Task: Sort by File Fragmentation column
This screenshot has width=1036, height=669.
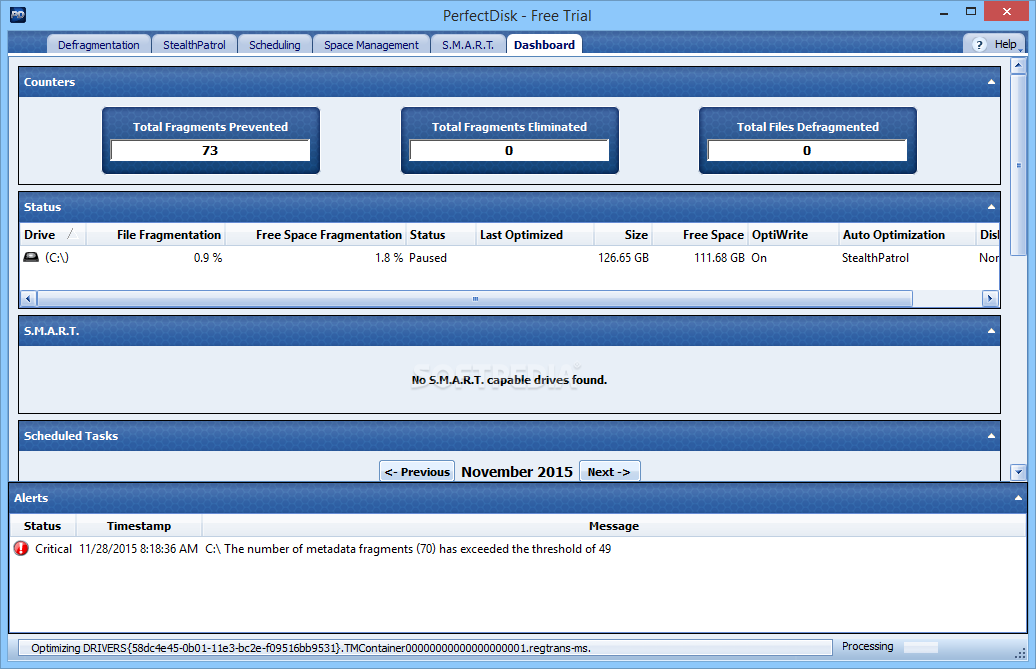Action: (156, 234)
